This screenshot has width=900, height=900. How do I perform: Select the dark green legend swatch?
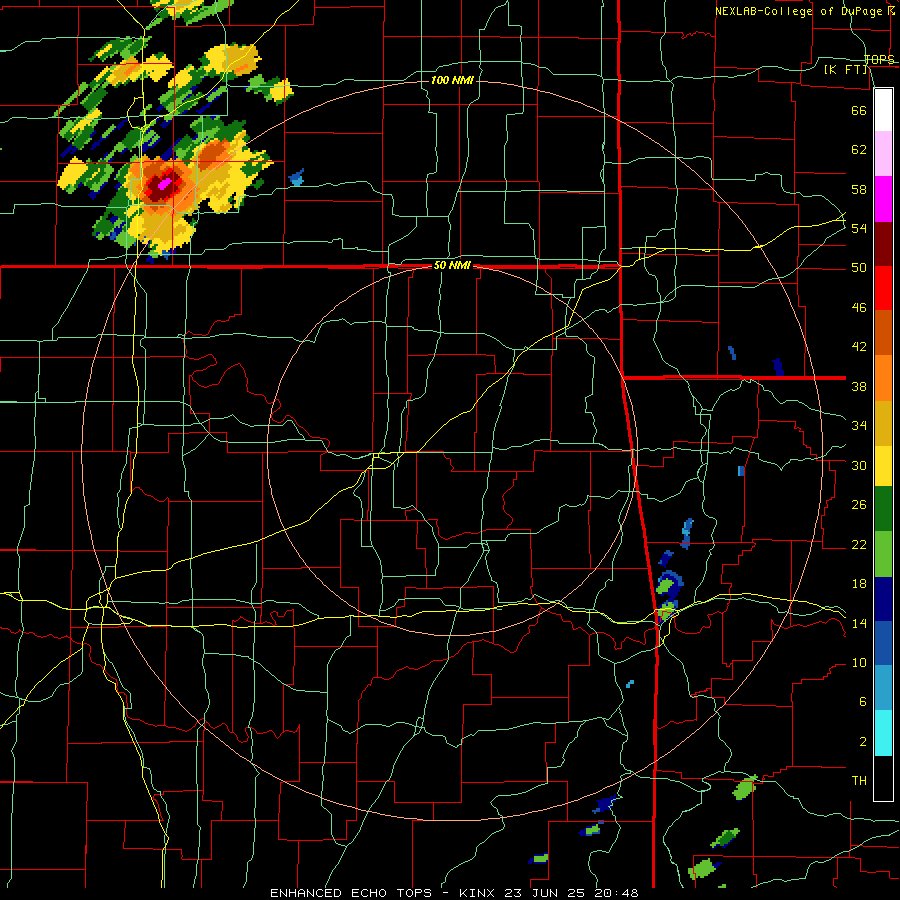883,509
